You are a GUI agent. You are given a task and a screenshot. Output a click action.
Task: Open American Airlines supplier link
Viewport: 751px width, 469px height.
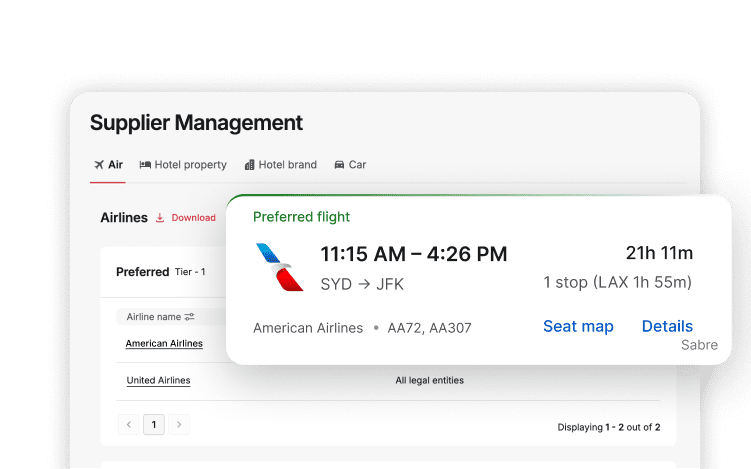(164, 344)
